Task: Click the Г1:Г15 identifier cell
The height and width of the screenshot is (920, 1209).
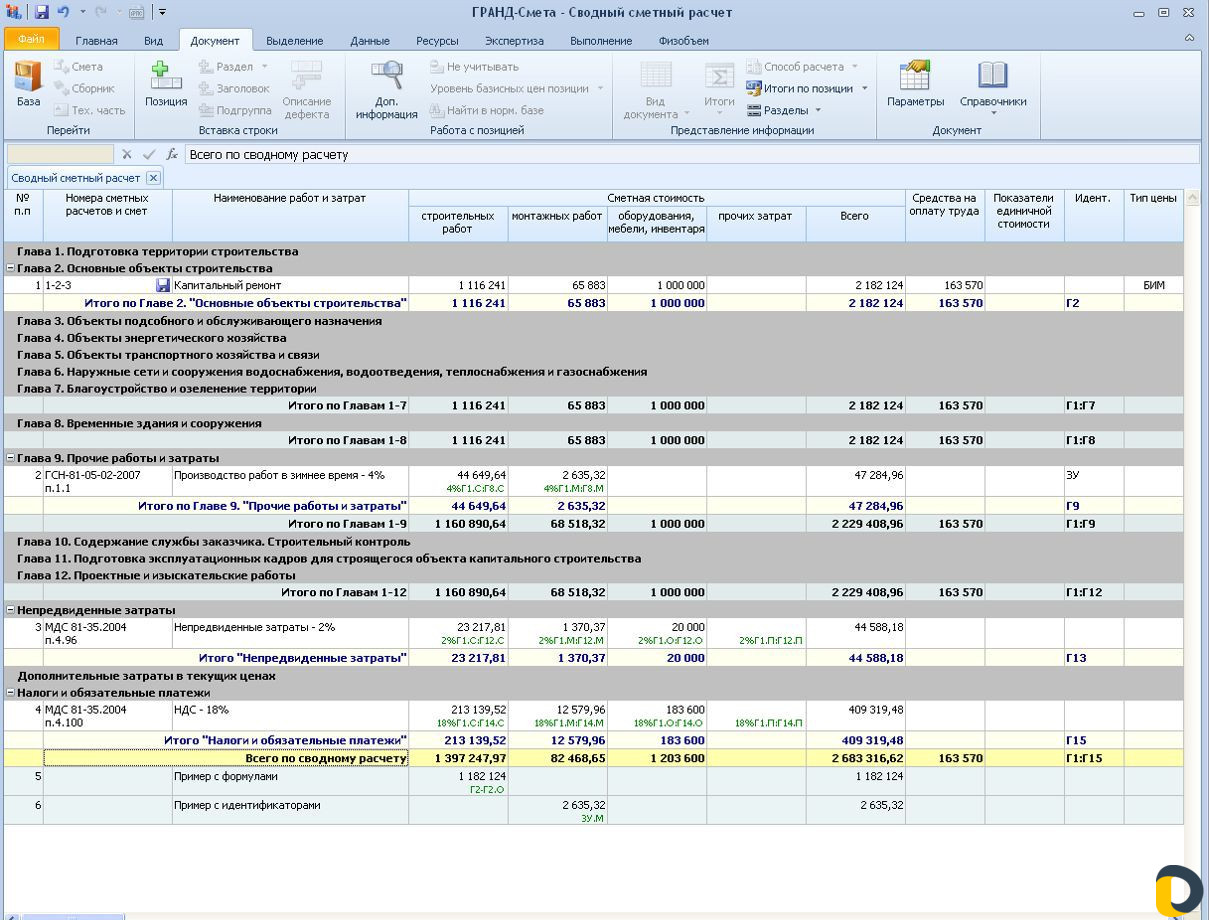Action: [x=1094, y=759]
